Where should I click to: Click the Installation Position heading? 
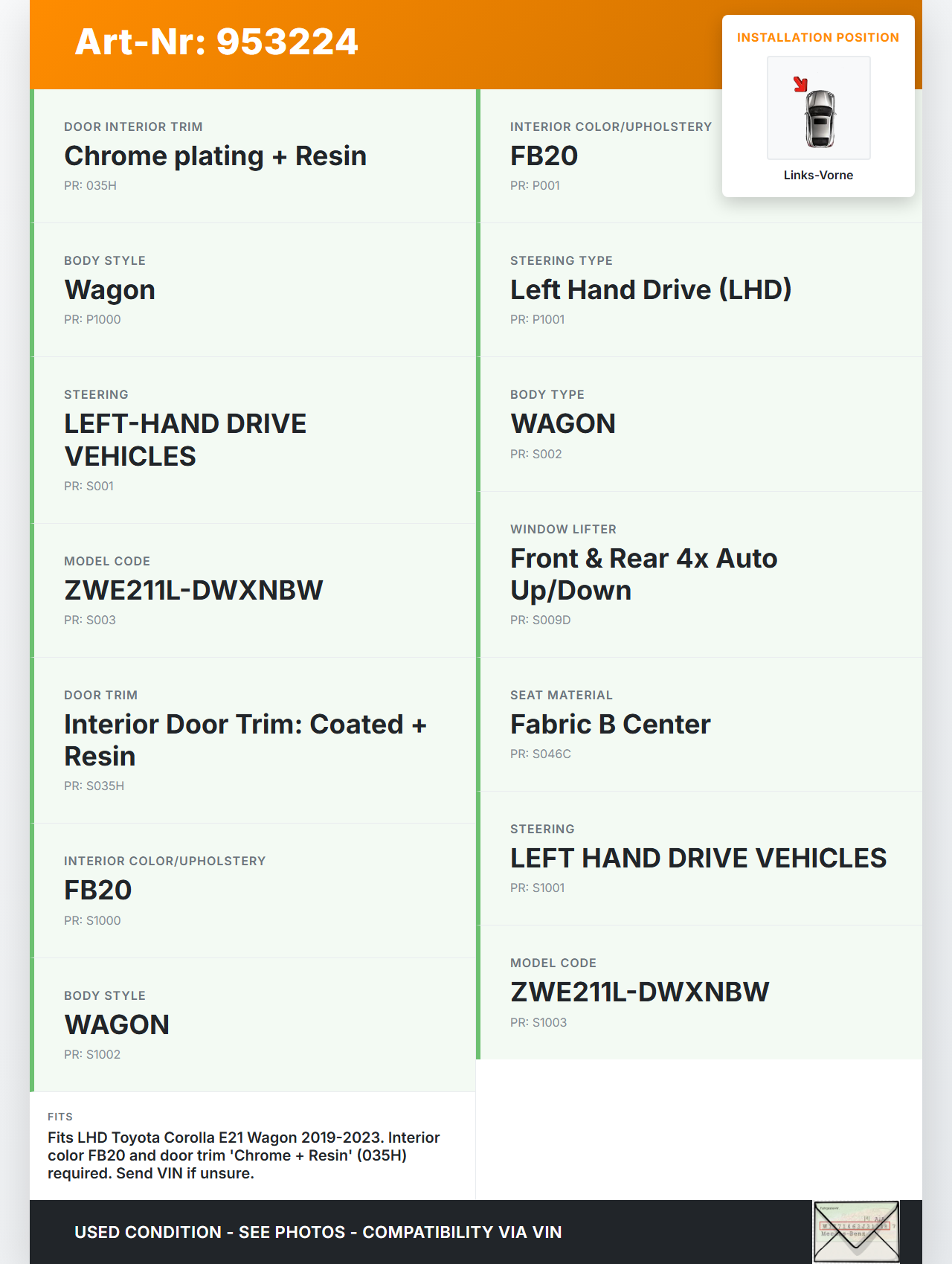coord(817,37)
